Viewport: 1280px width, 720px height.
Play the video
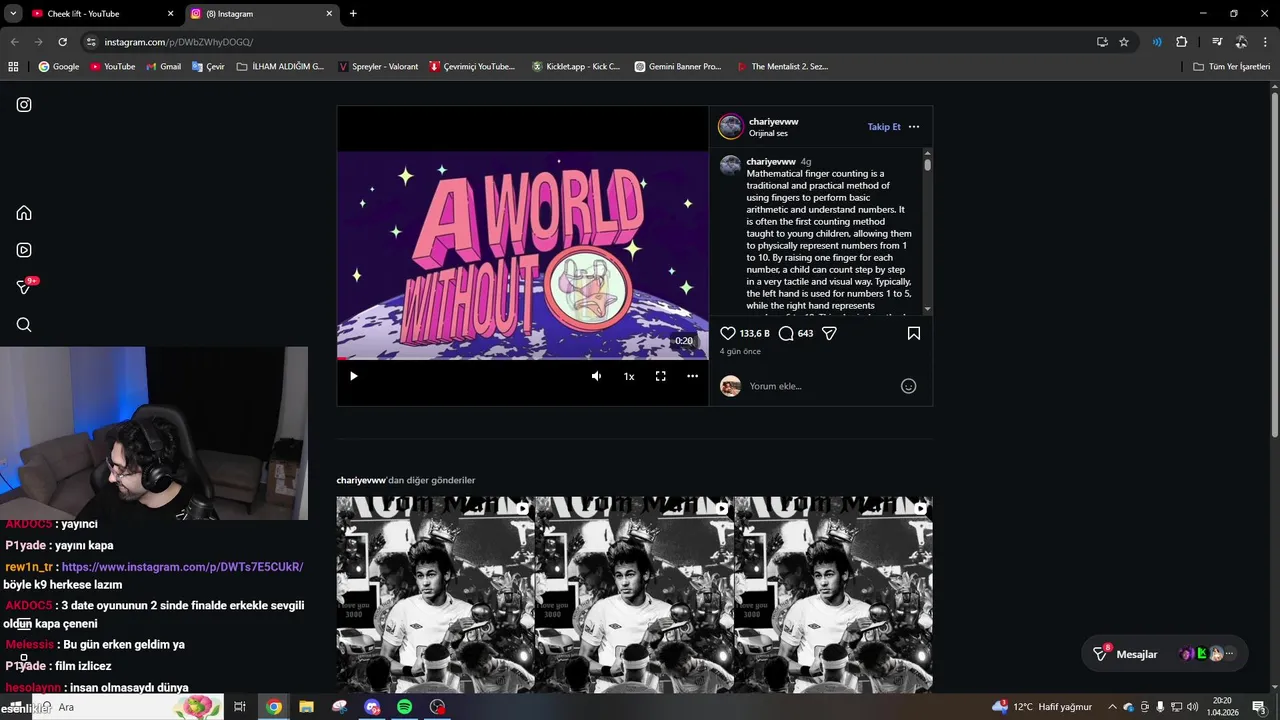point(353,376)
